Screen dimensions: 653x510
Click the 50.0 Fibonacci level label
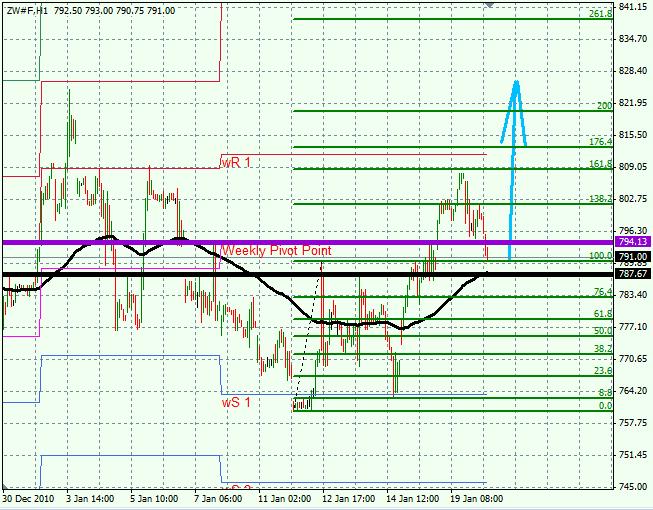603,331
